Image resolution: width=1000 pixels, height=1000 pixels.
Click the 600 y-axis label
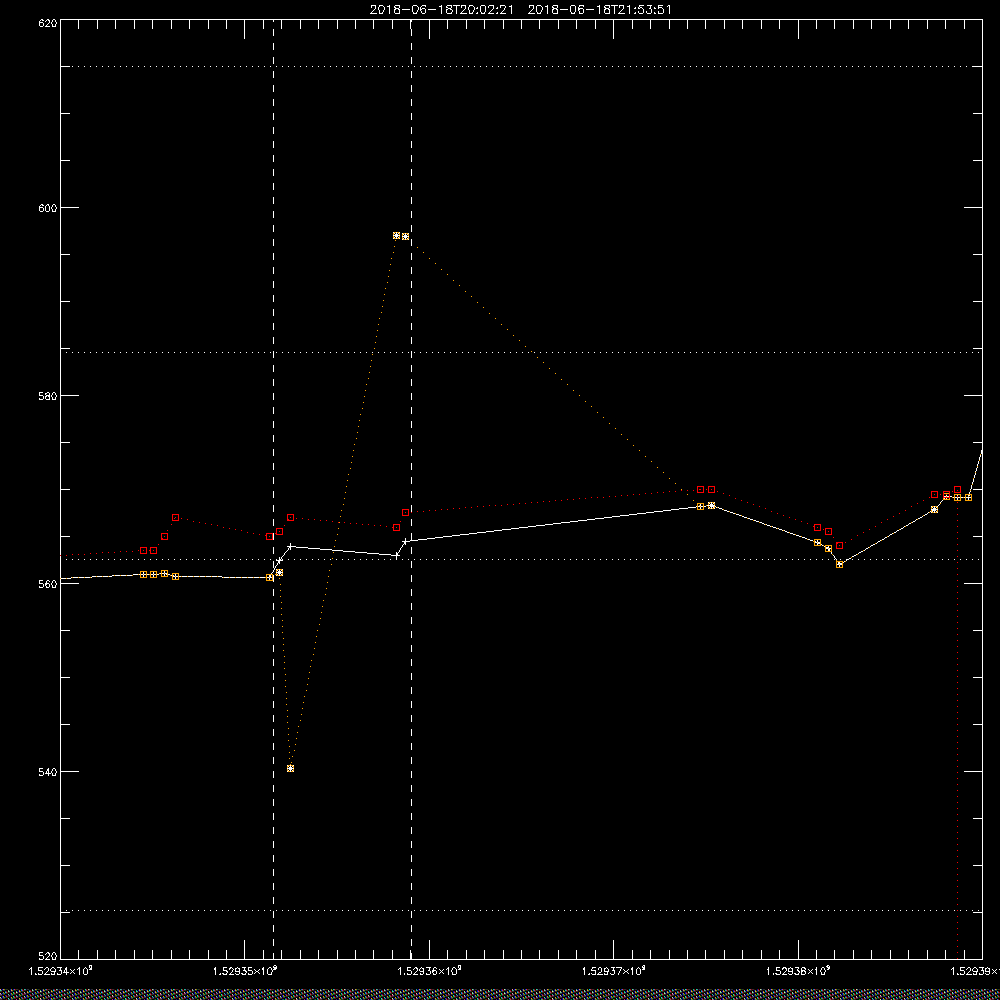(49, 208)
